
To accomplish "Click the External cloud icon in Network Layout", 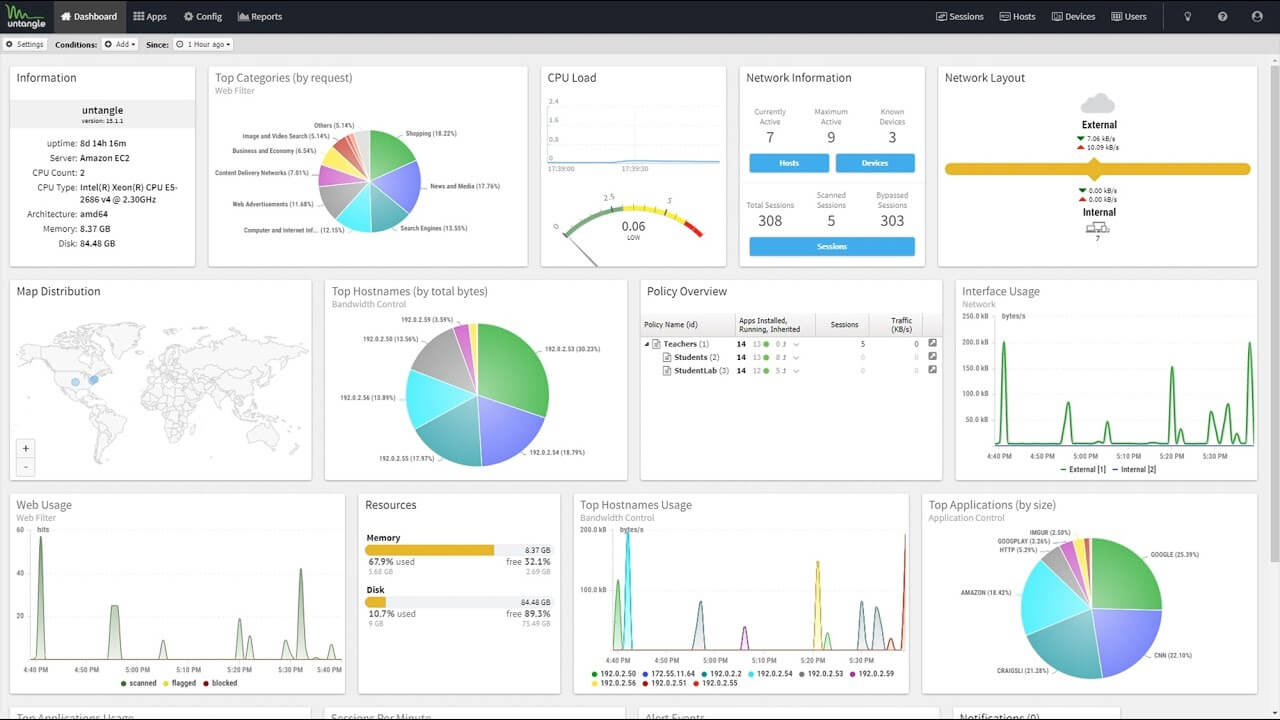I will [x=1098, y=103].
